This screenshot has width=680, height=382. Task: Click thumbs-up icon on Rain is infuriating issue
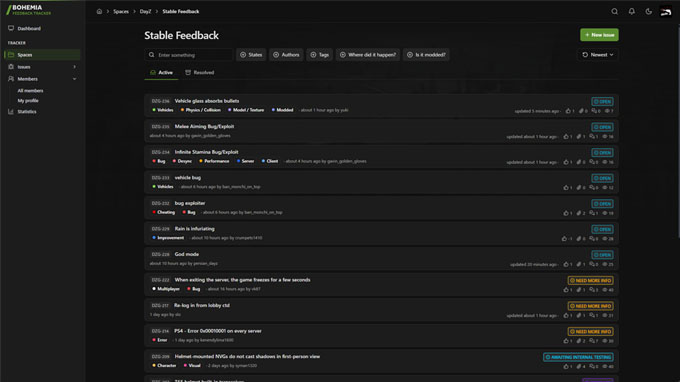click(x=564, y=239)
